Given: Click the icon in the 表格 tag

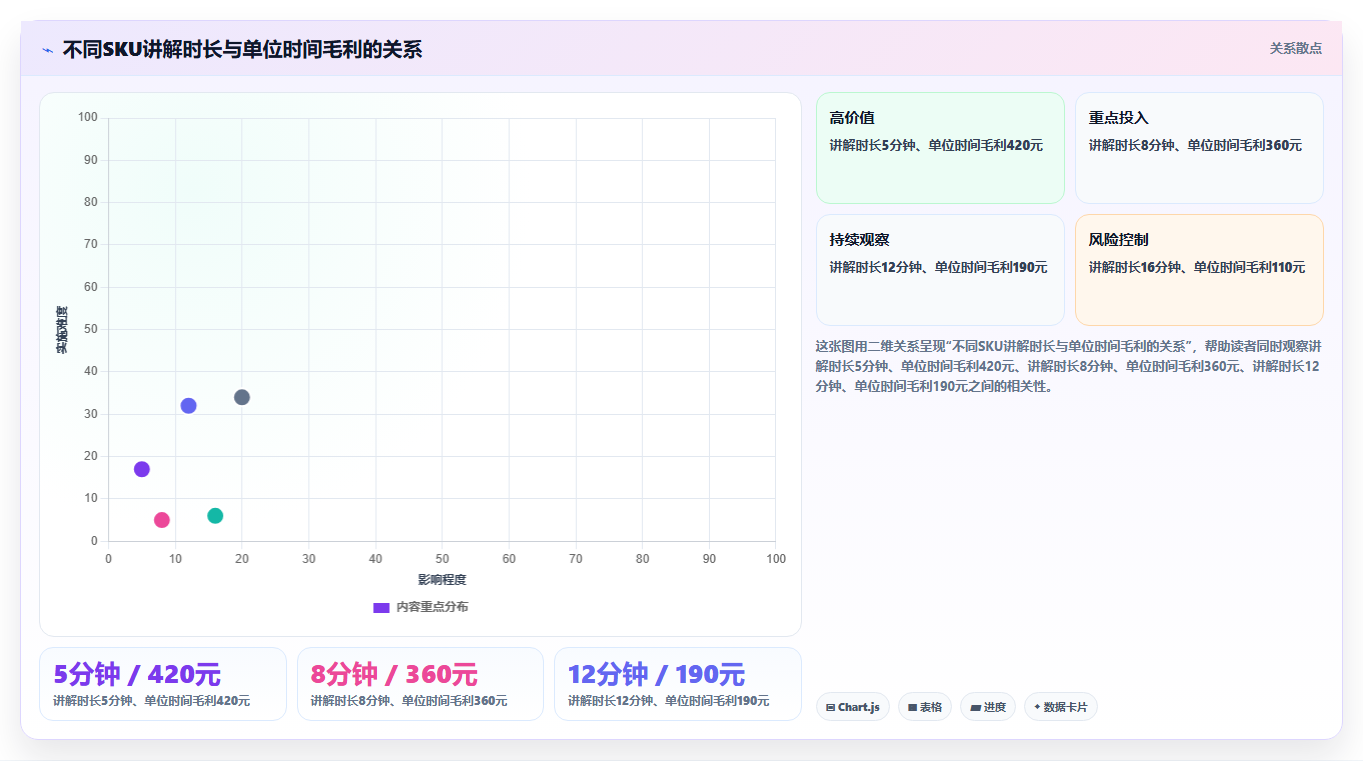Looking at the screenshot, I should pyautogui.click(x=912, y=707).
